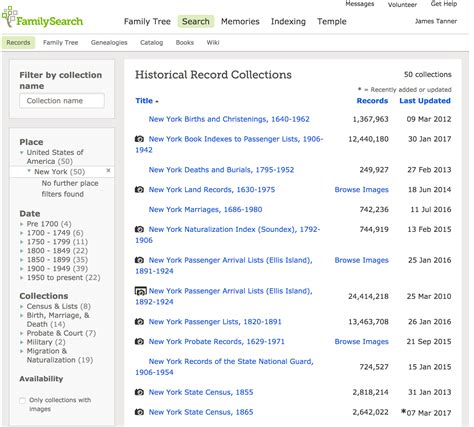Expand Census & Lists collections
Image resolution: width=474 pixels, height=427 pixels.
(22, 306)
